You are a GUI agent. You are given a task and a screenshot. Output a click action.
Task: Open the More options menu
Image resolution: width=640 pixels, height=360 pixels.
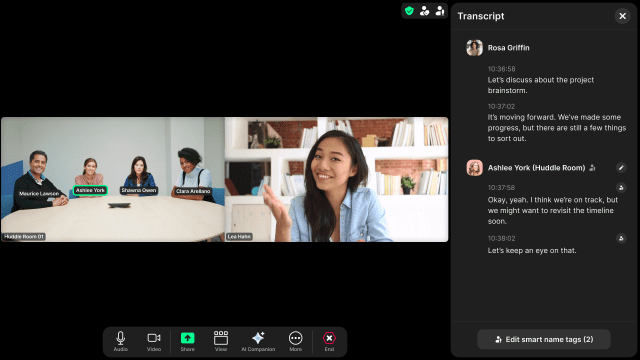[x=296, y=341]
